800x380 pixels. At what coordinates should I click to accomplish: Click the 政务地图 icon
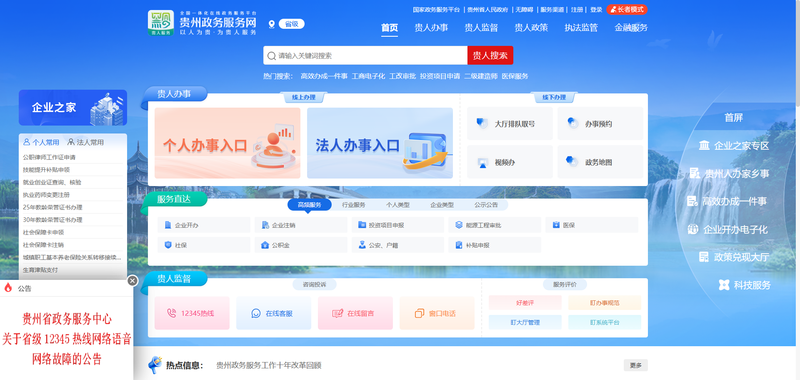click(572, 162)
